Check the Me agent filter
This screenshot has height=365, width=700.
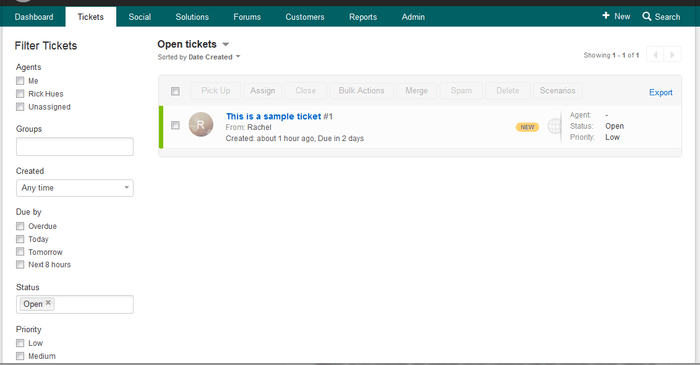point(20,81)
